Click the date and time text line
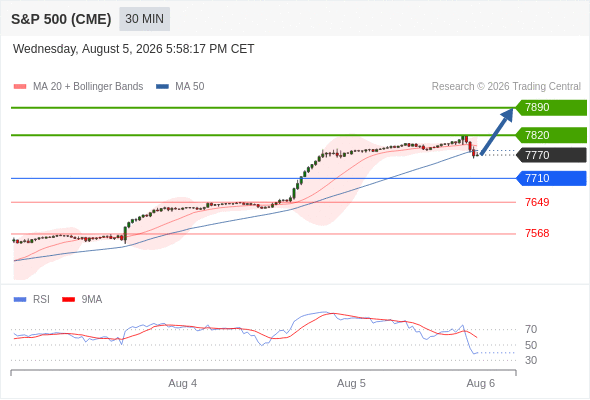 (x=134, y=49)
